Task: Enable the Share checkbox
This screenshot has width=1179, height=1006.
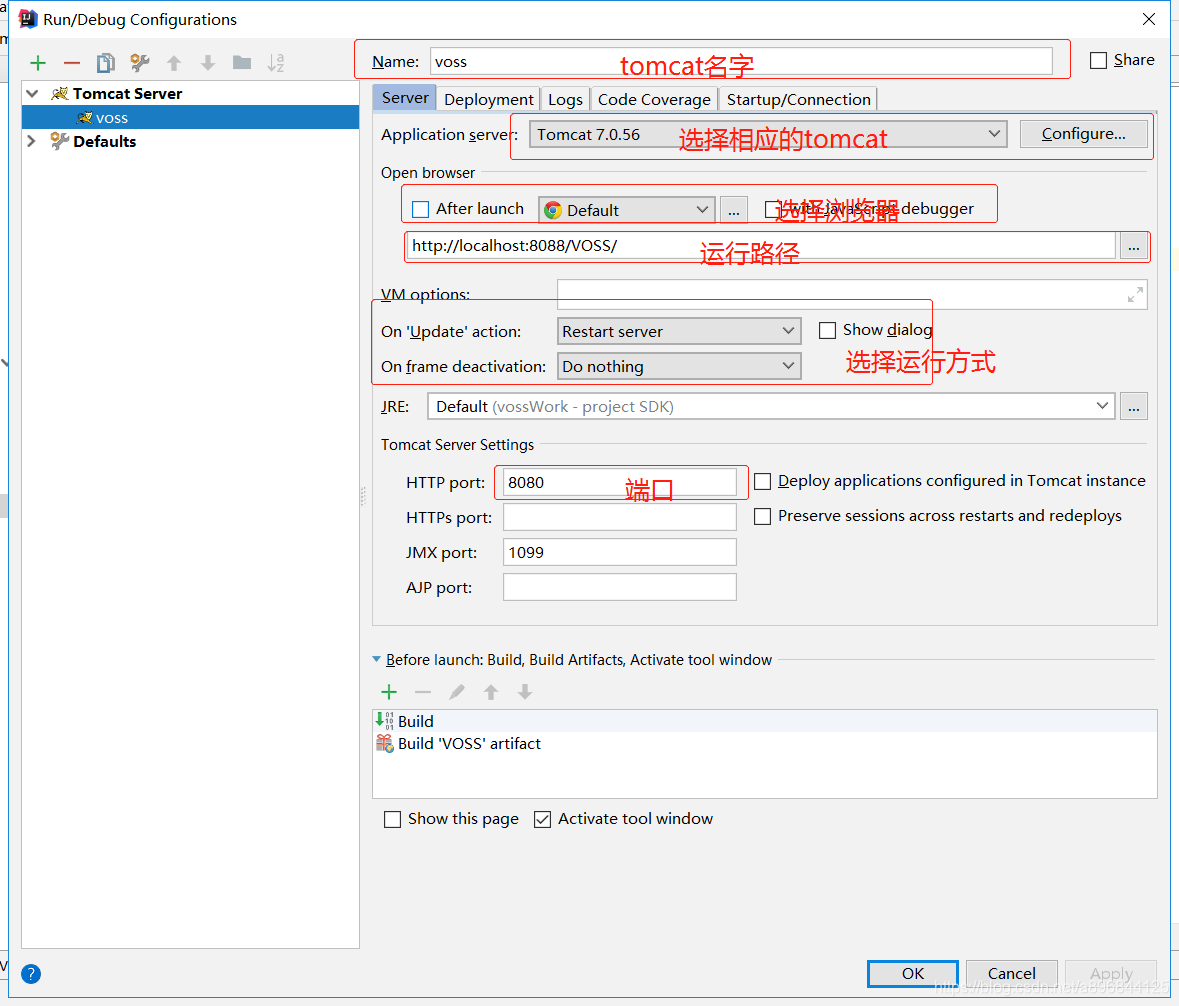Action: coord(1099,60)
